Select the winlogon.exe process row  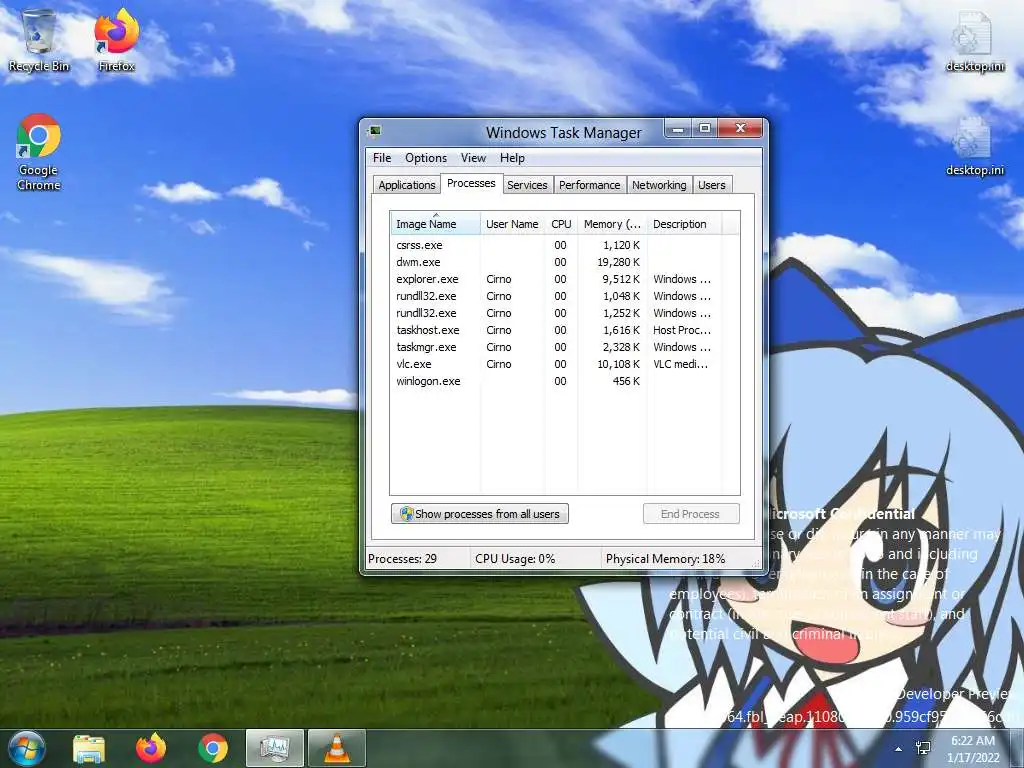click(565, 381)
